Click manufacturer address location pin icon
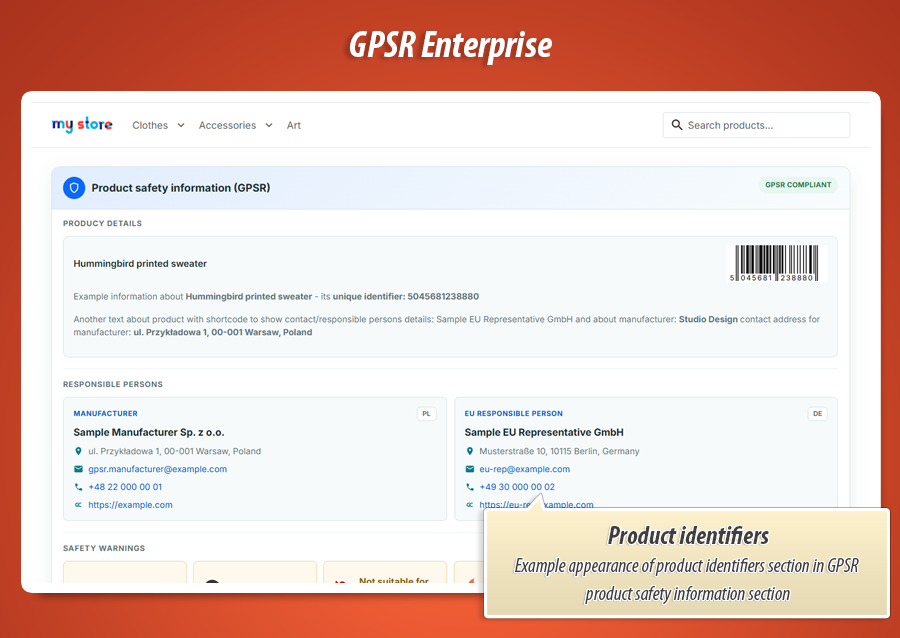 tap(79, 451)
